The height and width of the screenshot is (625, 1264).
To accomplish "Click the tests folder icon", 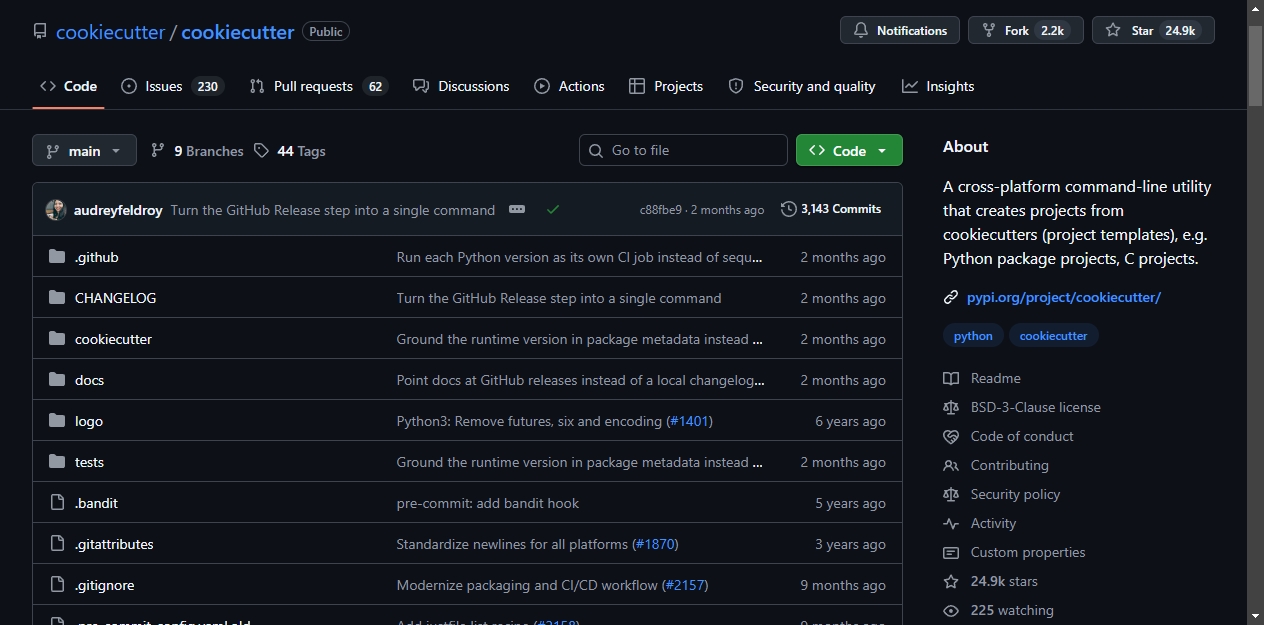I will tap(57, 462).
